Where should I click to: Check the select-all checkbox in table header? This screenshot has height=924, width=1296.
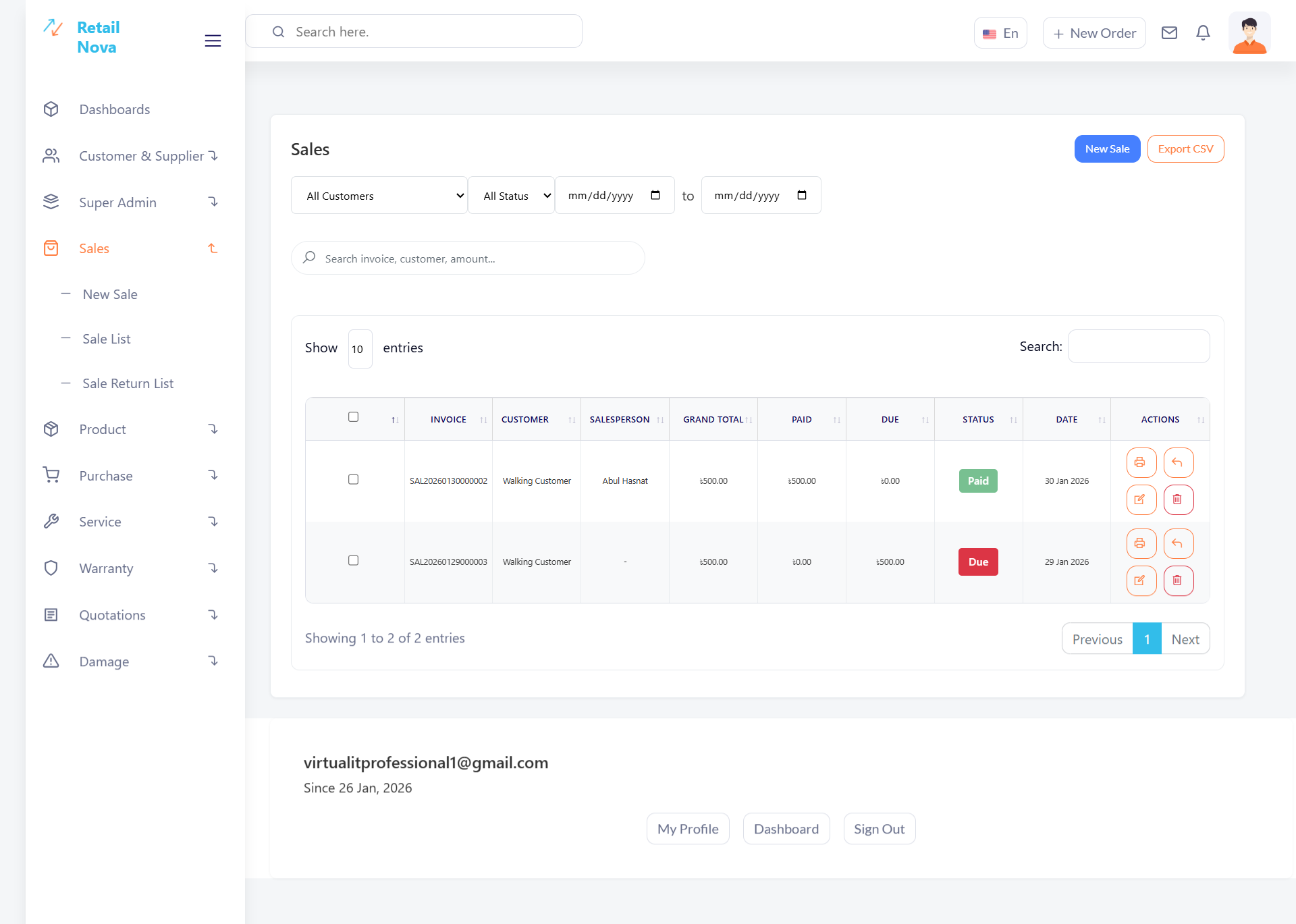click(353, 417)
